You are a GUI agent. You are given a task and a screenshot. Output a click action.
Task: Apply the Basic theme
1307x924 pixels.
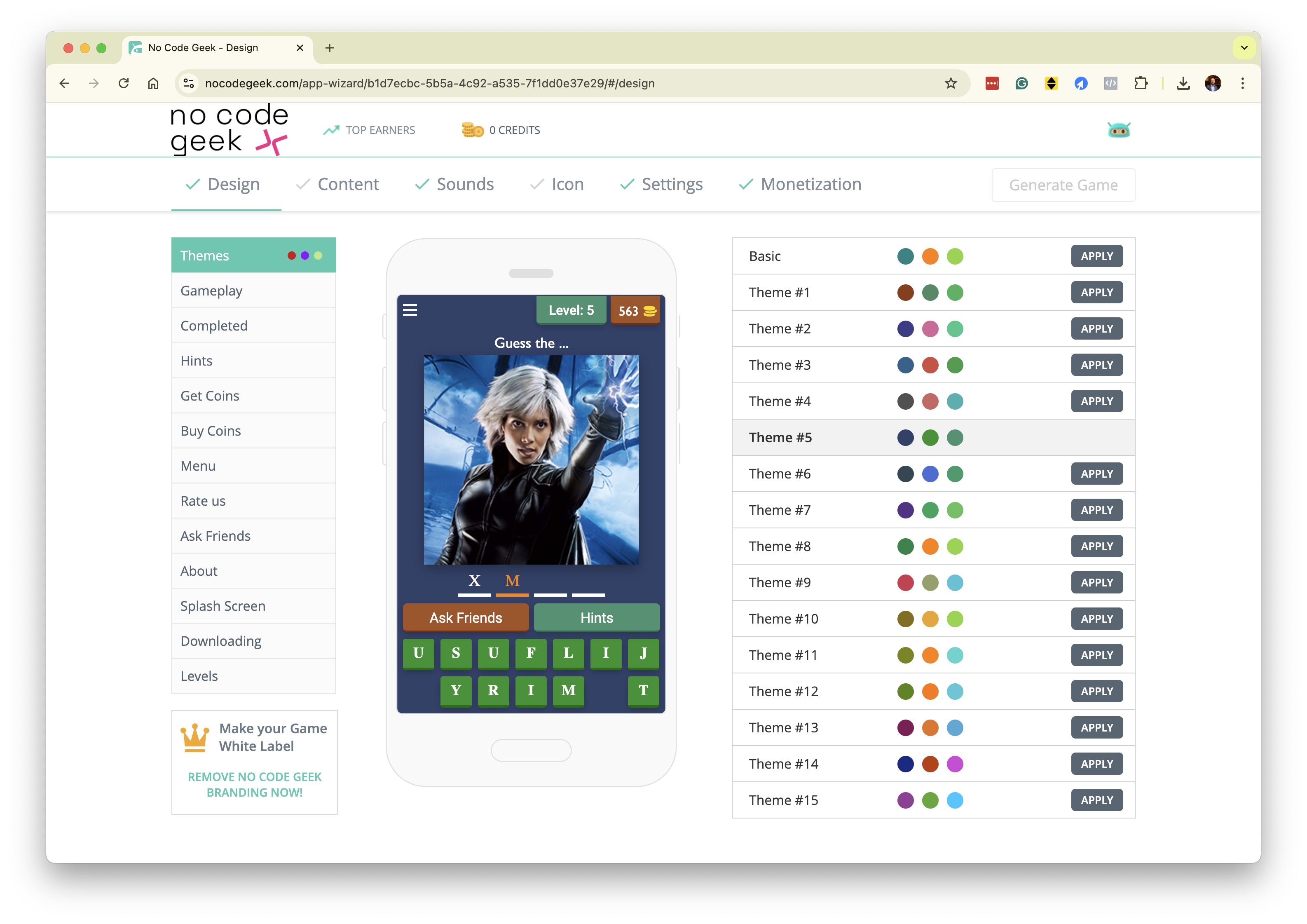point(1096,256)
